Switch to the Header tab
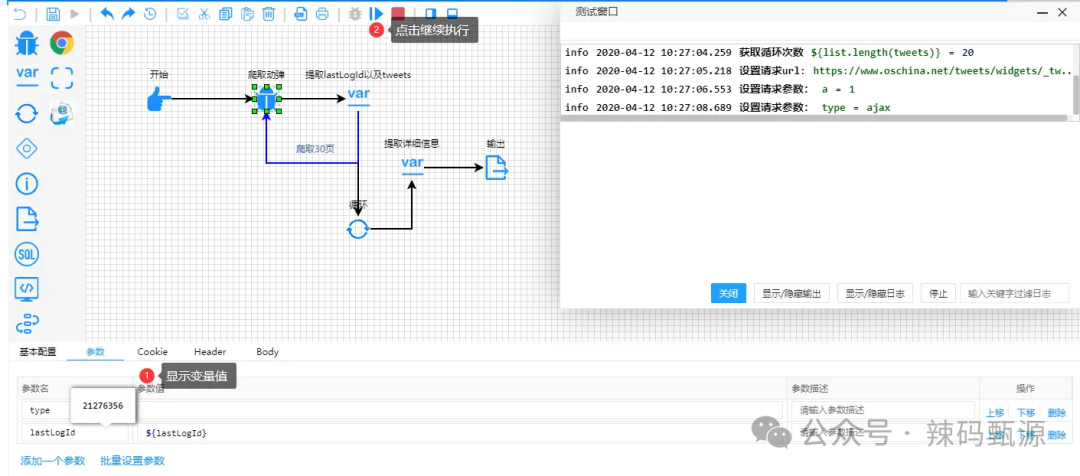 tap(210, 352)
